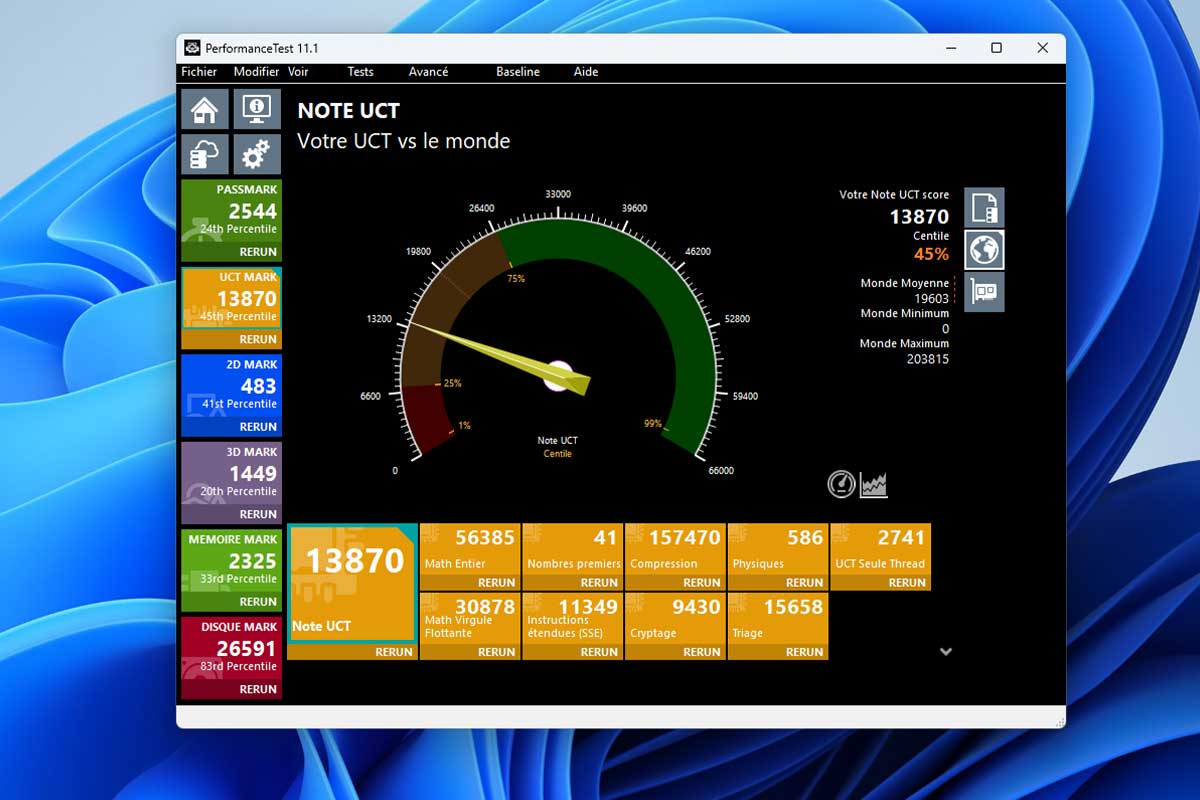Select the UCT Seule Thread 2741 tile
Image resolution: width=1200 pixels, height=800 pixels.
click(880, 548)
